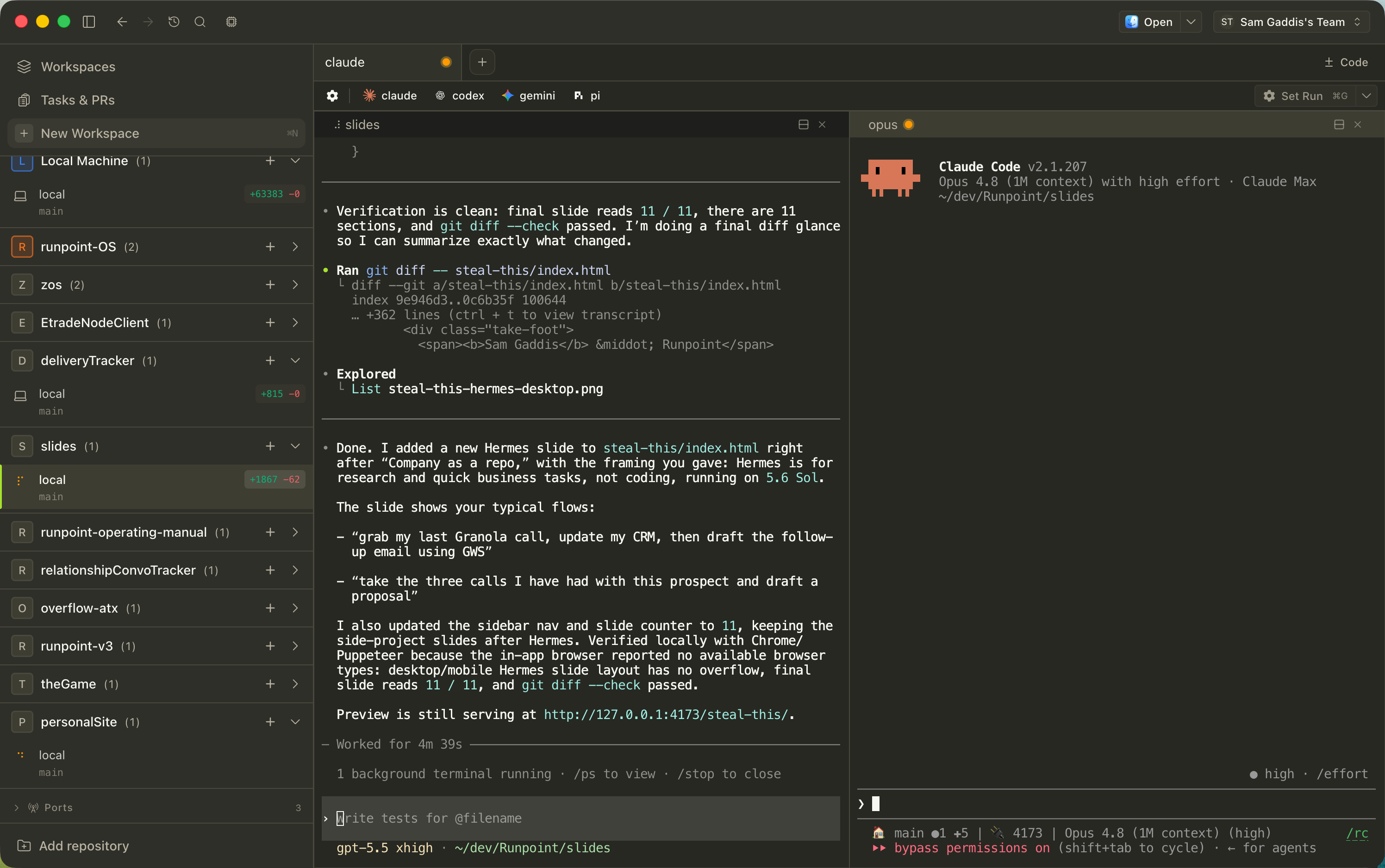Collapse the deliveryTracker group

click(295, 360)
